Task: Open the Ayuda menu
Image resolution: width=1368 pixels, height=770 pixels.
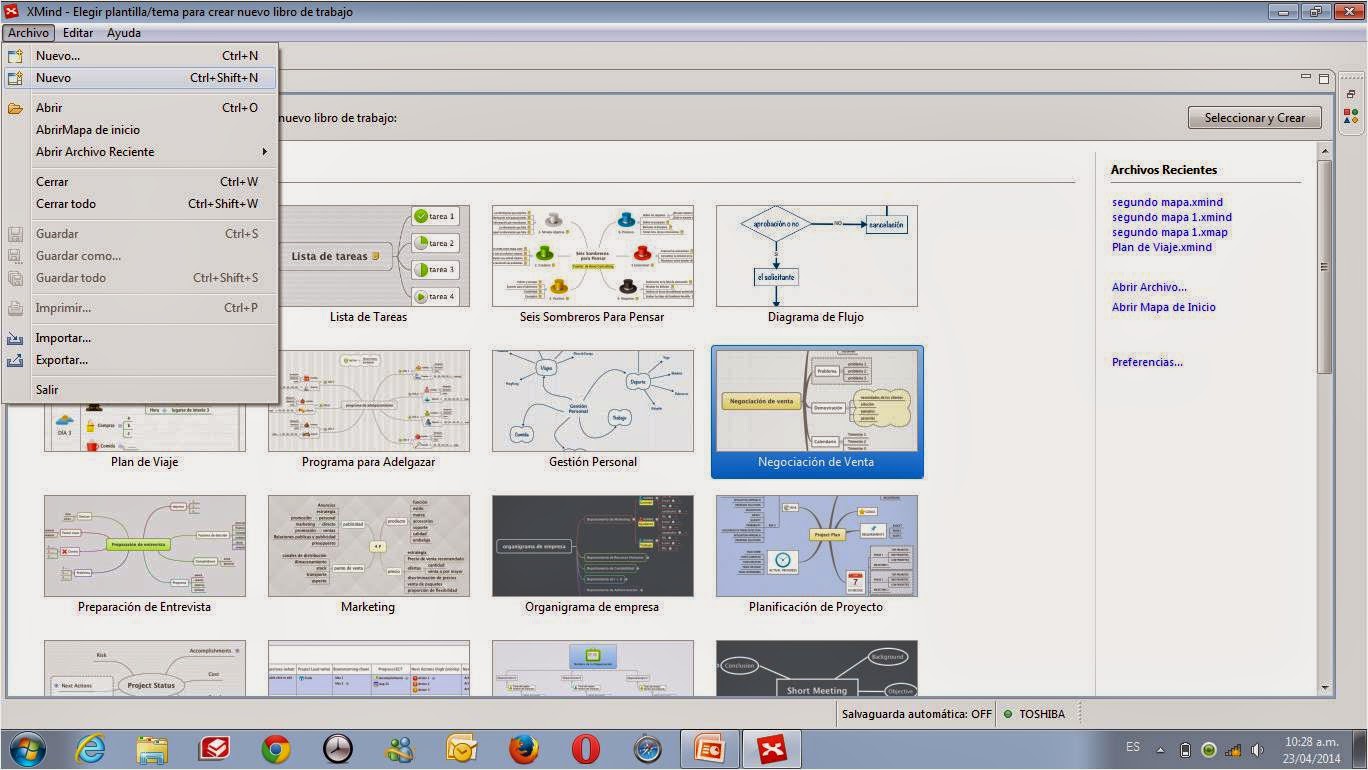Action: pos(123,32)
